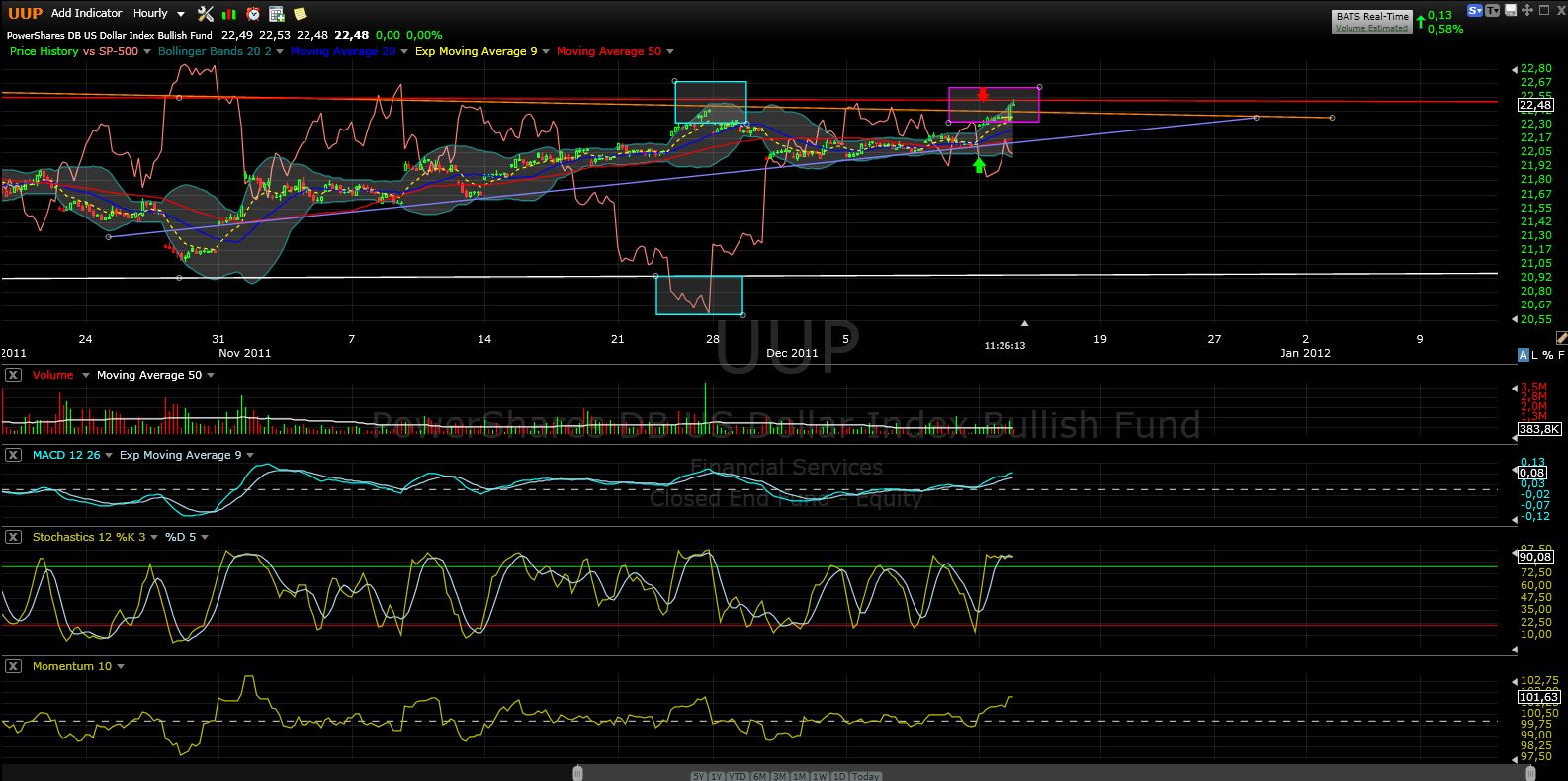This screenshot has height=781, width=1568.
Task: Set a price alert with alarm clock icon
Action: [x=253, y=14]
